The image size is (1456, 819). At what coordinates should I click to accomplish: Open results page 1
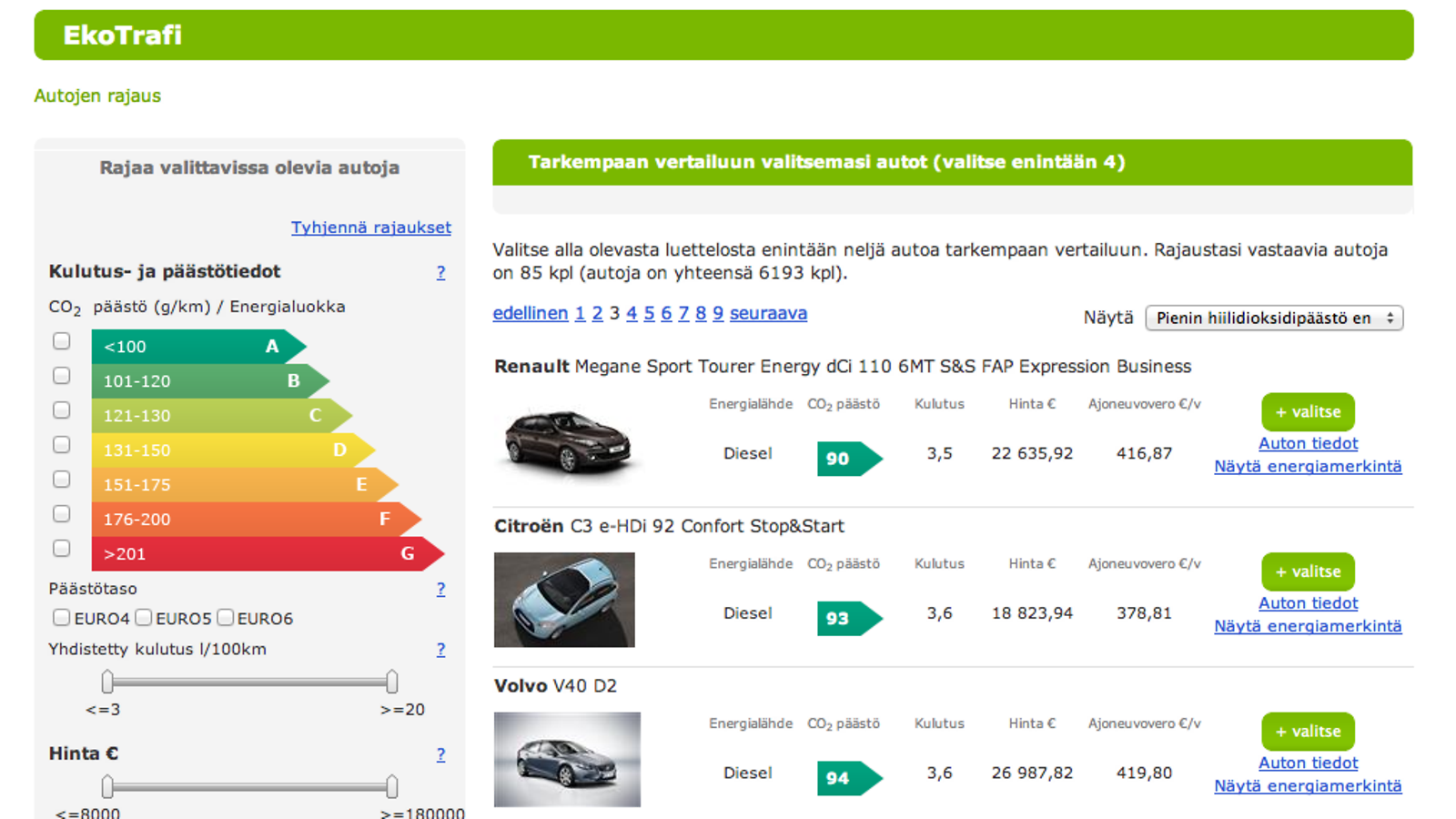[x=580, y=313]
